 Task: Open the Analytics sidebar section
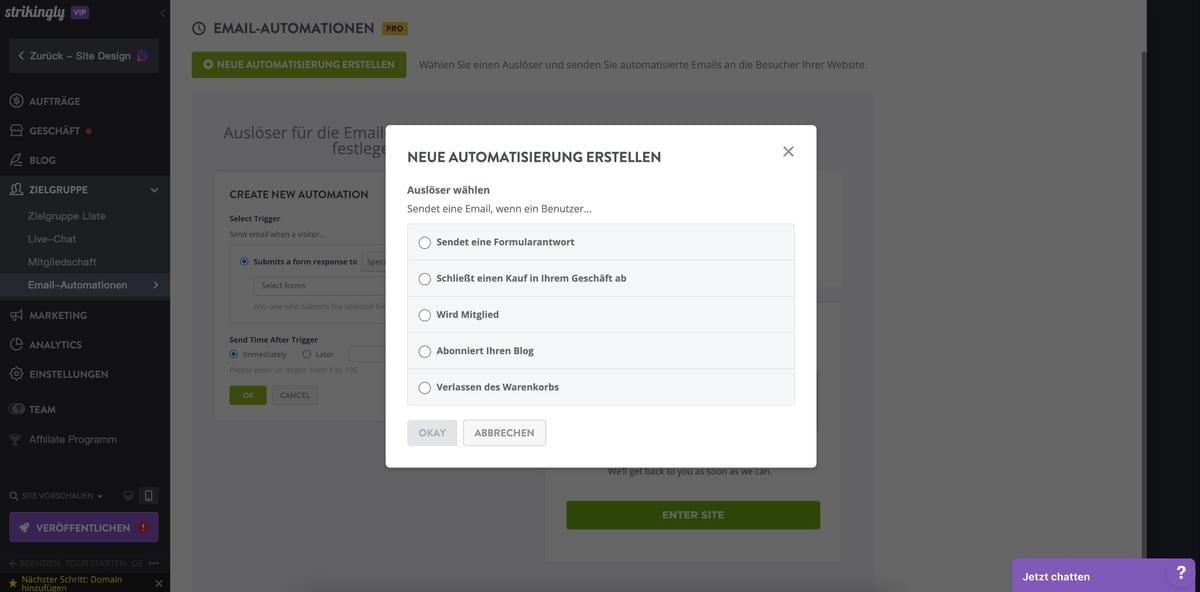(43, 344)
